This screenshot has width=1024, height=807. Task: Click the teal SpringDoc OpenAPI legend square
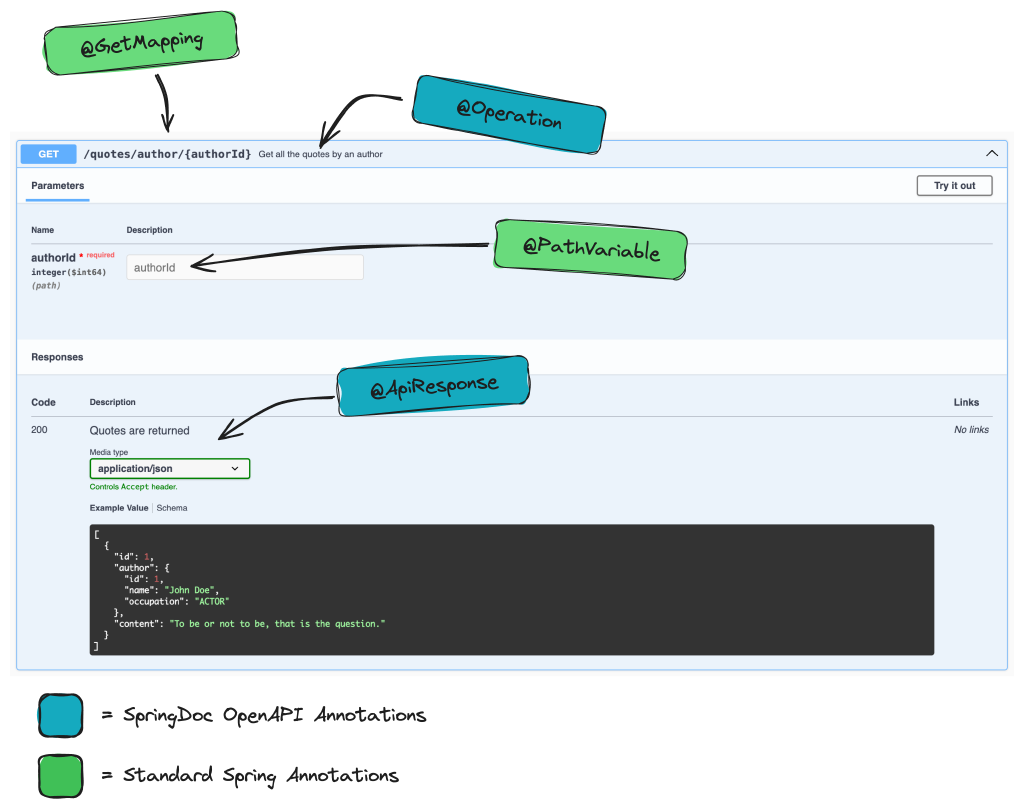pos(60,715)
